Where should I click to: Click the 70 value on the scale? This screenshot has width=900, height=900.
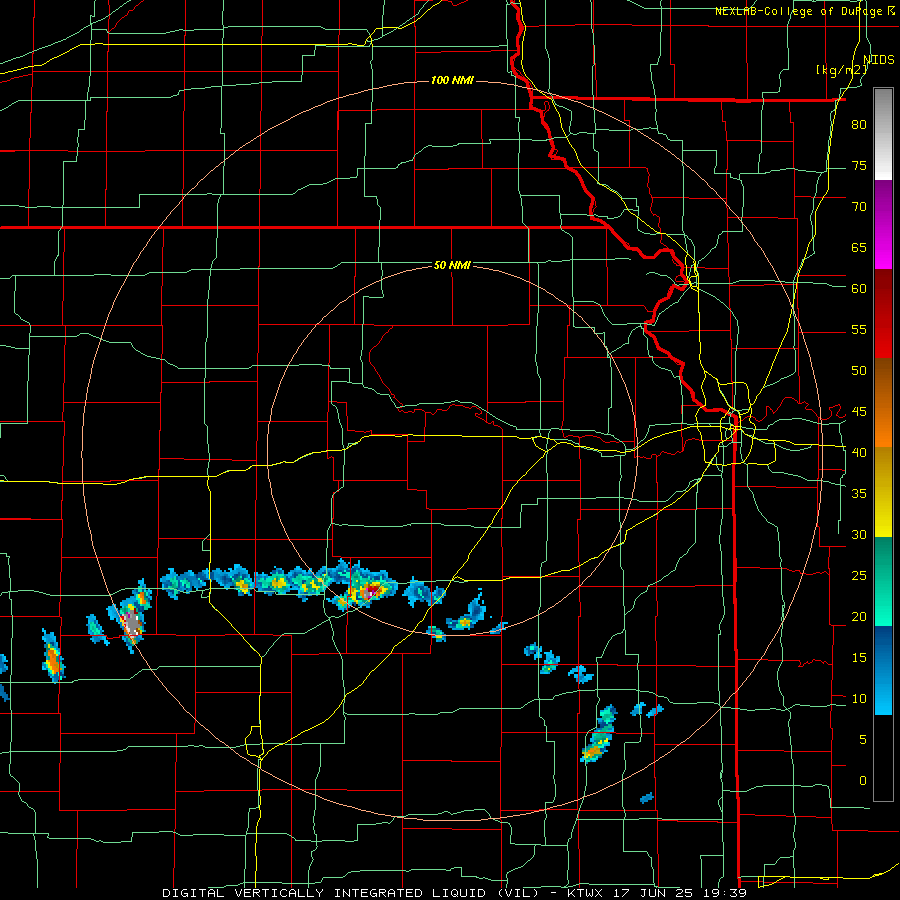(x=859, y=207)
